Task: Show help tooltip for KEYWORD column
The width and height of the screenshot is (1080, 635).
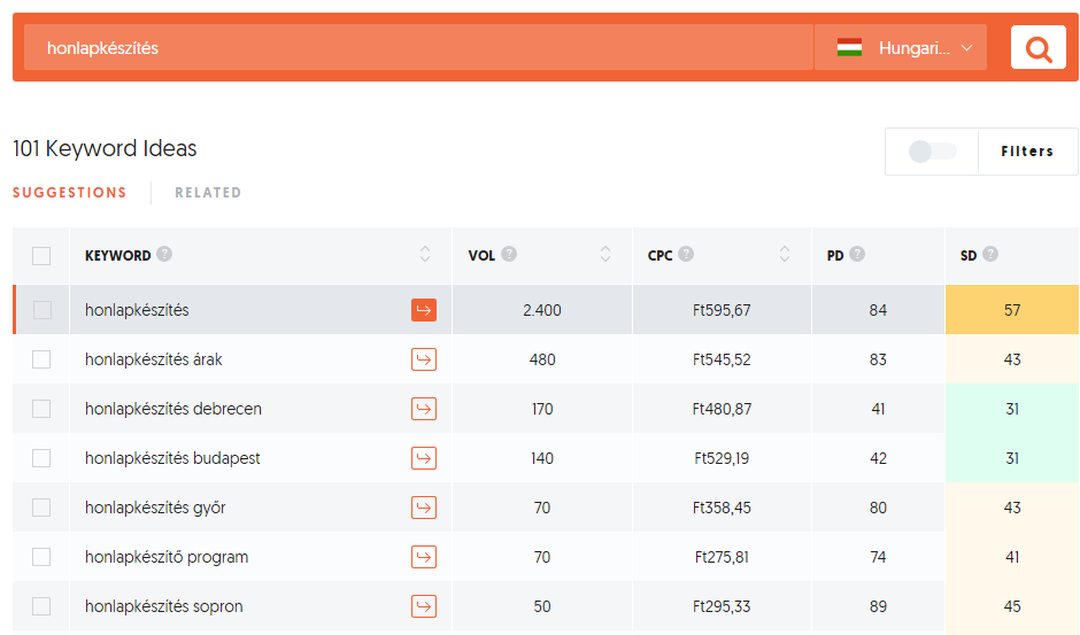Action: (x=164, y=254)
